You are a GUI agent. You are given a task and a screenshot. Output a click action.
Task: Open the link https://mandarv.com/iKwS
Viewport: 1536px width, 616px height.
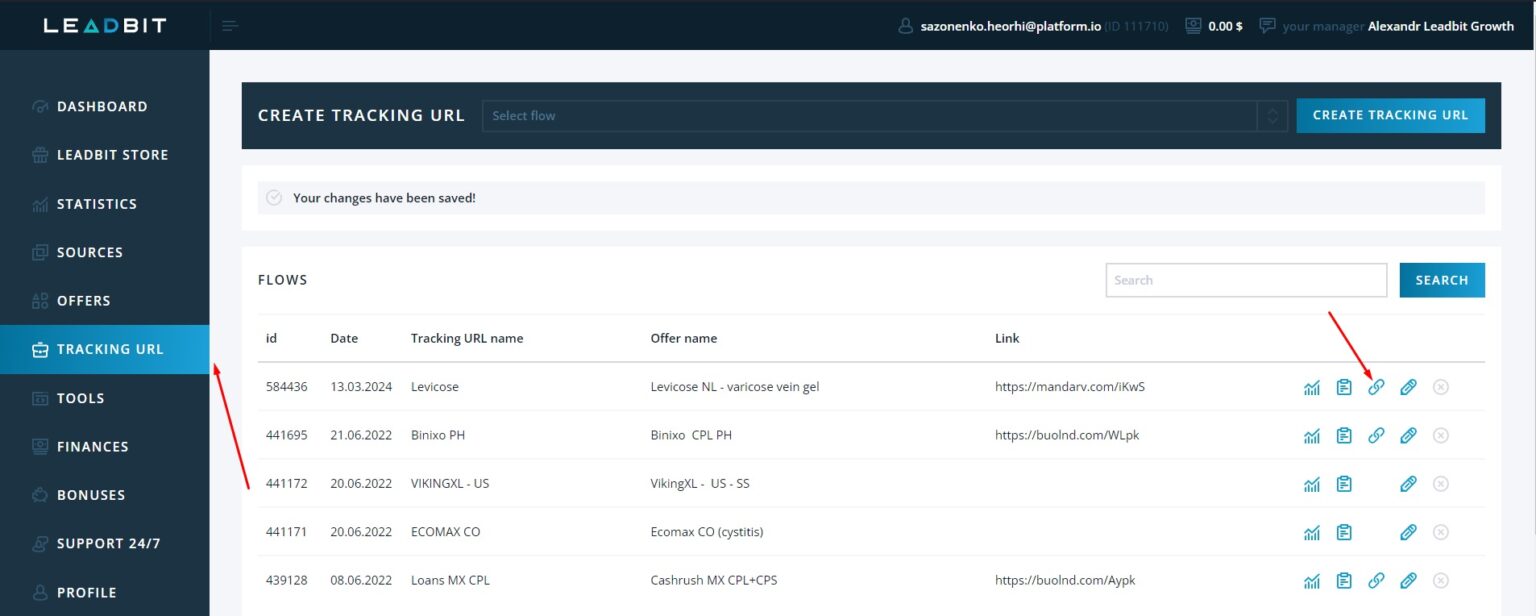tap(1070, 386)
